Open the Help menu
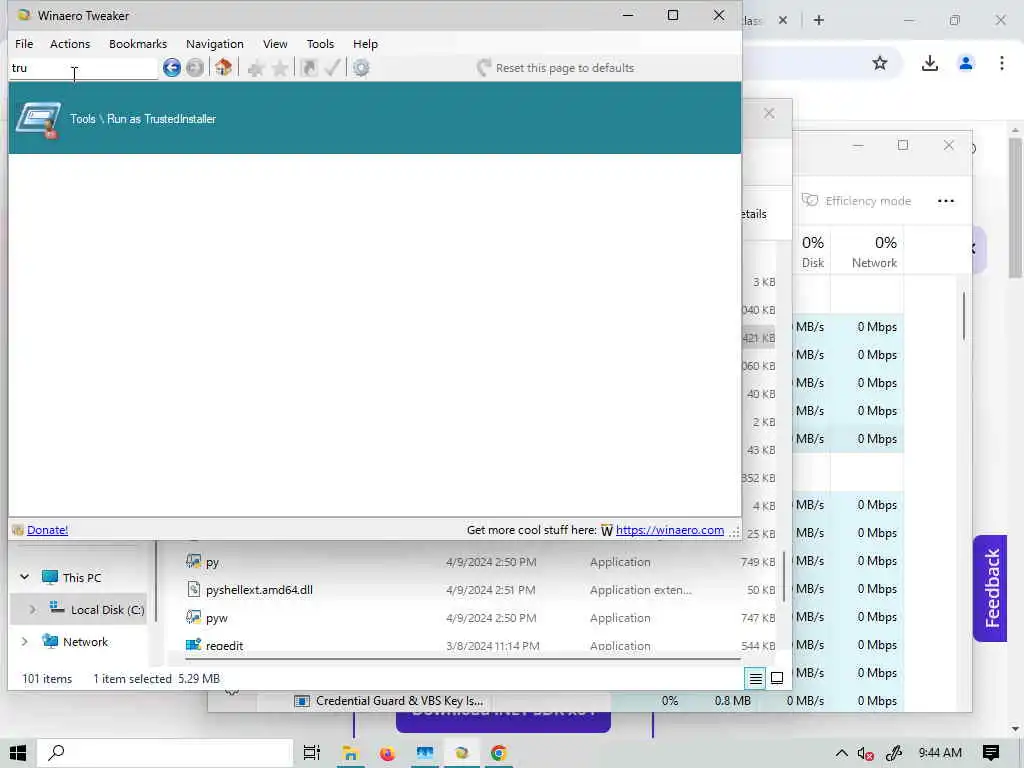Viewport: 1024px width, 768px height. tap(365, 44)
